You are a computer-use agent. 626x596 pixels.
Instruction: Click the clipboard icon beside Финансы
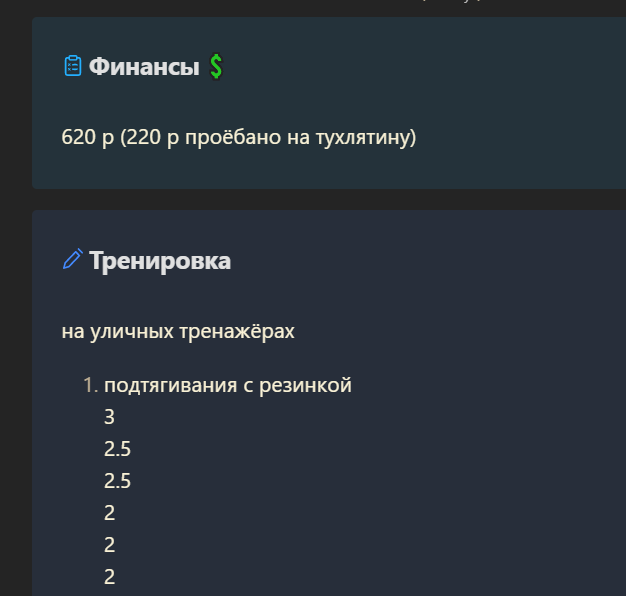(73, 66)
